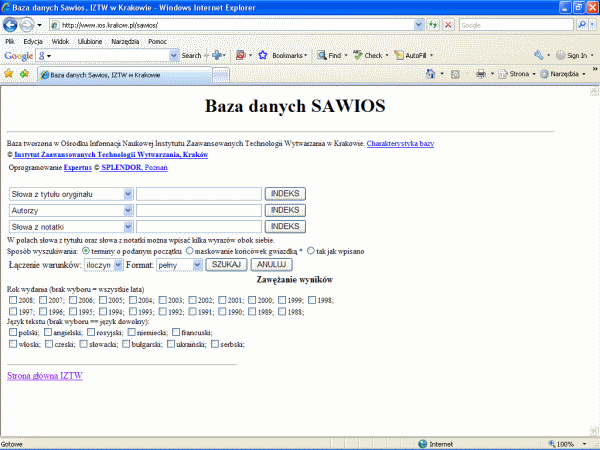Select radio 'maskowanie końcówek gwiazdką'
This screenshot has height=450, width=600.
click(189, 251)
